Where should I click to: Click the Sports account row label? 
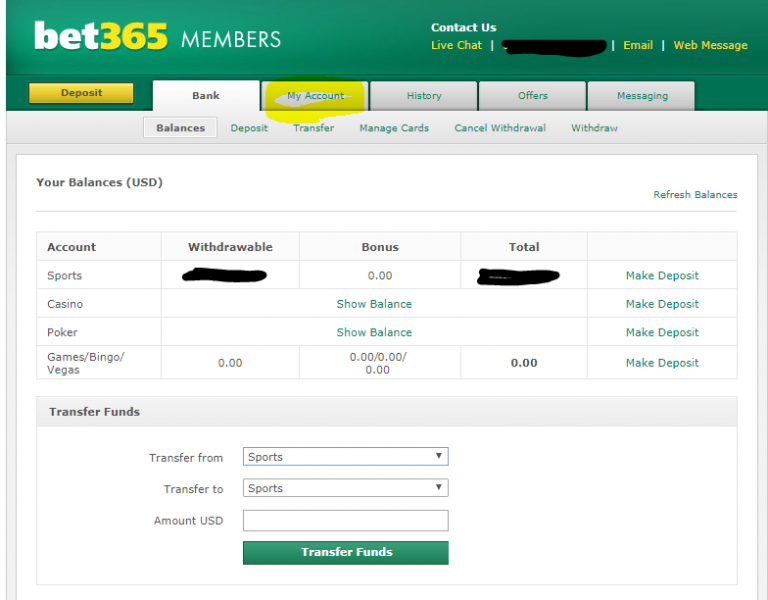click(x=64, y=275)
